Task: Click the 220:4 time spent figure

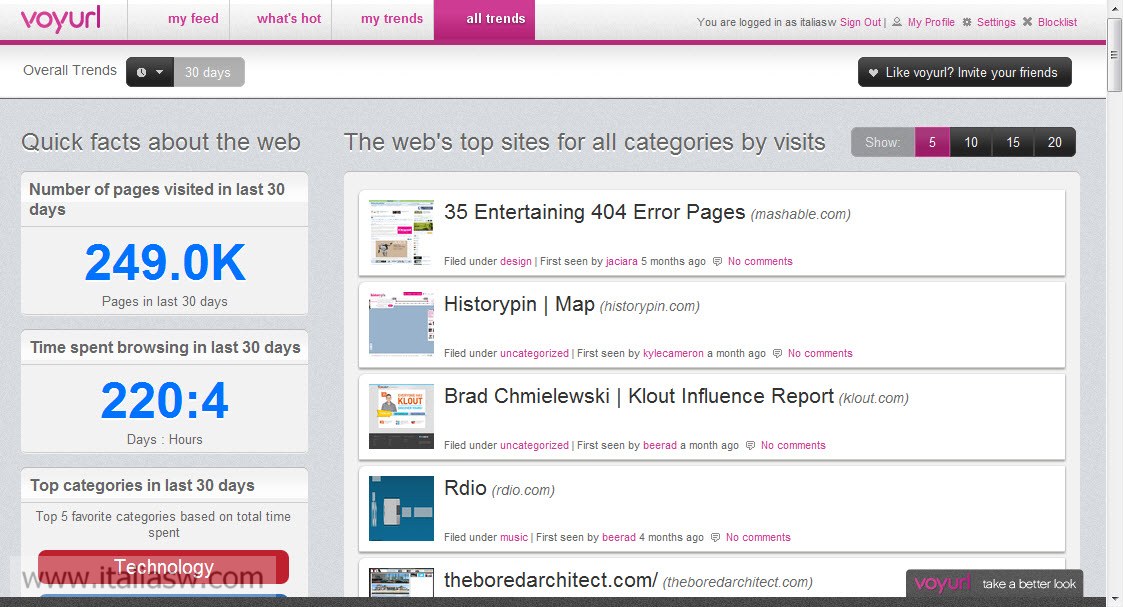Action: coord(165,400)
